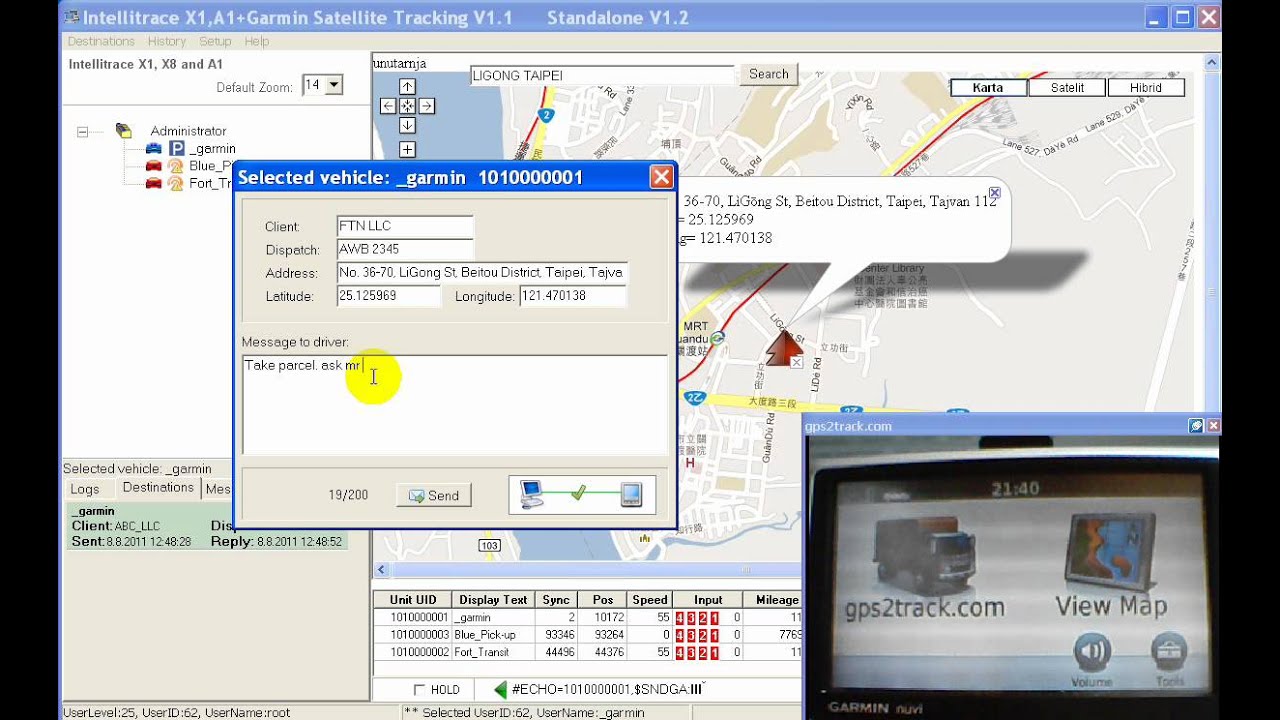Pan the map down with the arrow
1280x720 pixels.
pyautogui.click(x=407, y=125)
